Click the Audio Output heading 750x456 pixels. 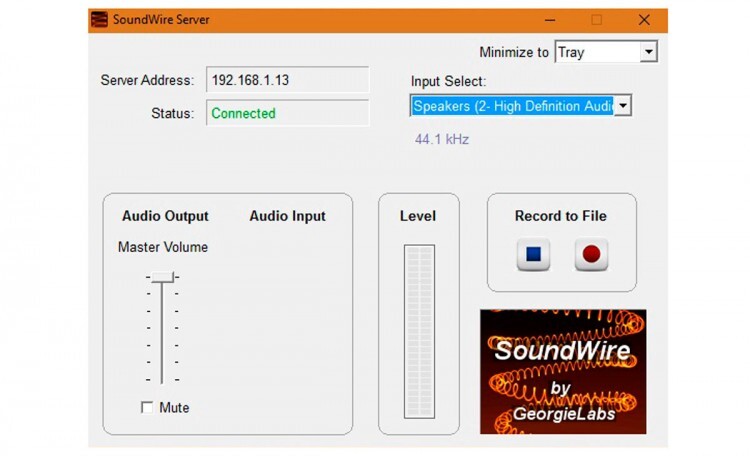(x=165, y=216)
